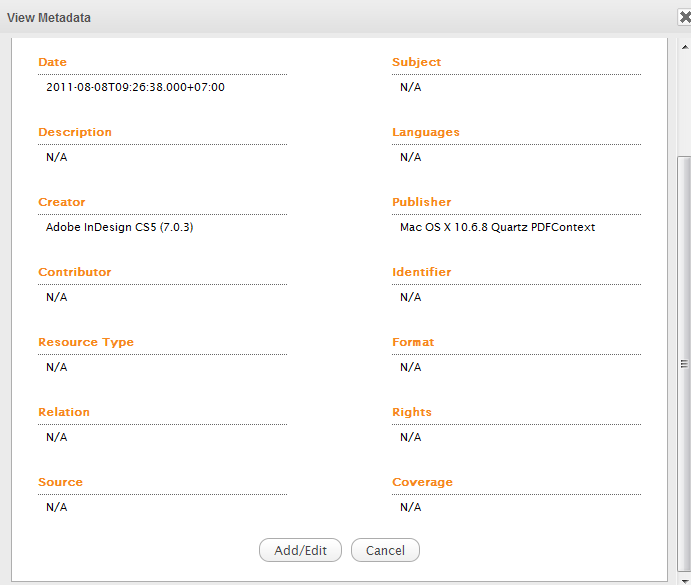Select the Mac OS X Quartz publisher value

497,227
